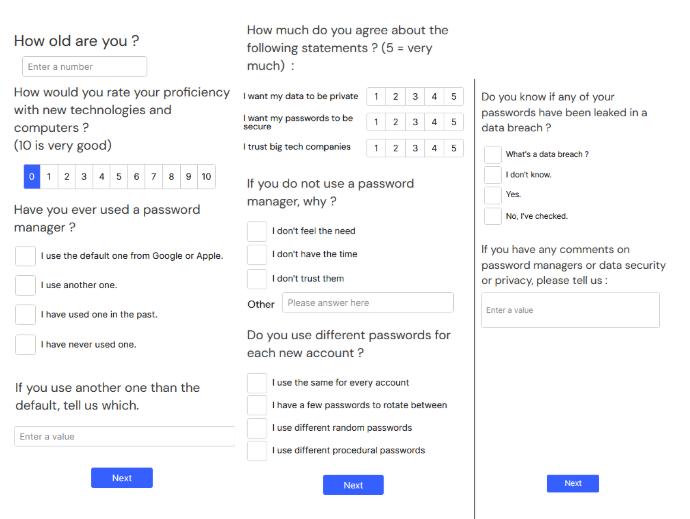
Task: Check 'What's a data breach ?' option
Action: click(x=493, y=155)
